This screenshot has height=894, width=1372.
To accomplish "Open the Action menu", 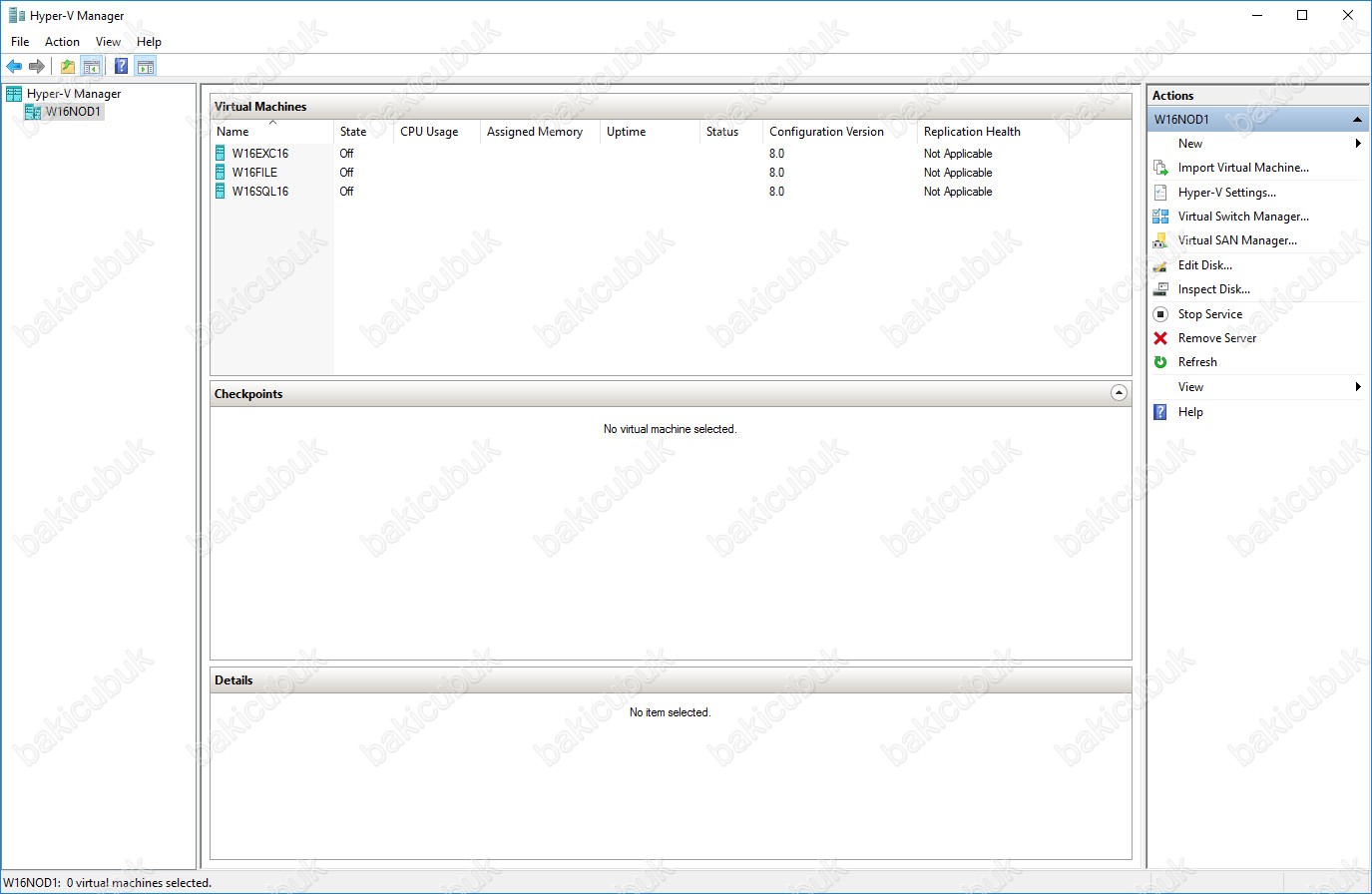I will [x=62, y=42].
